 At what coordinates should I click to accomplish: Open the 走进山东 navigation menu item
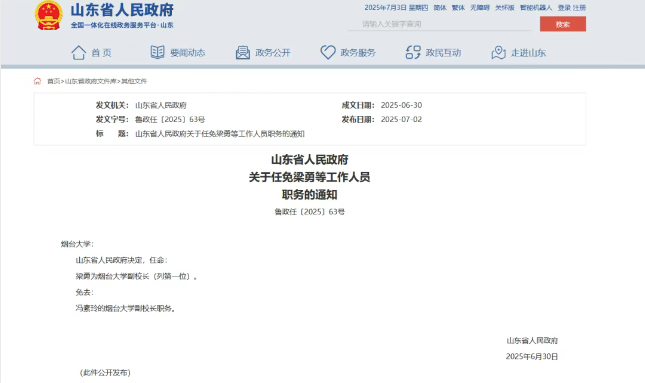[x=528, y=53]
